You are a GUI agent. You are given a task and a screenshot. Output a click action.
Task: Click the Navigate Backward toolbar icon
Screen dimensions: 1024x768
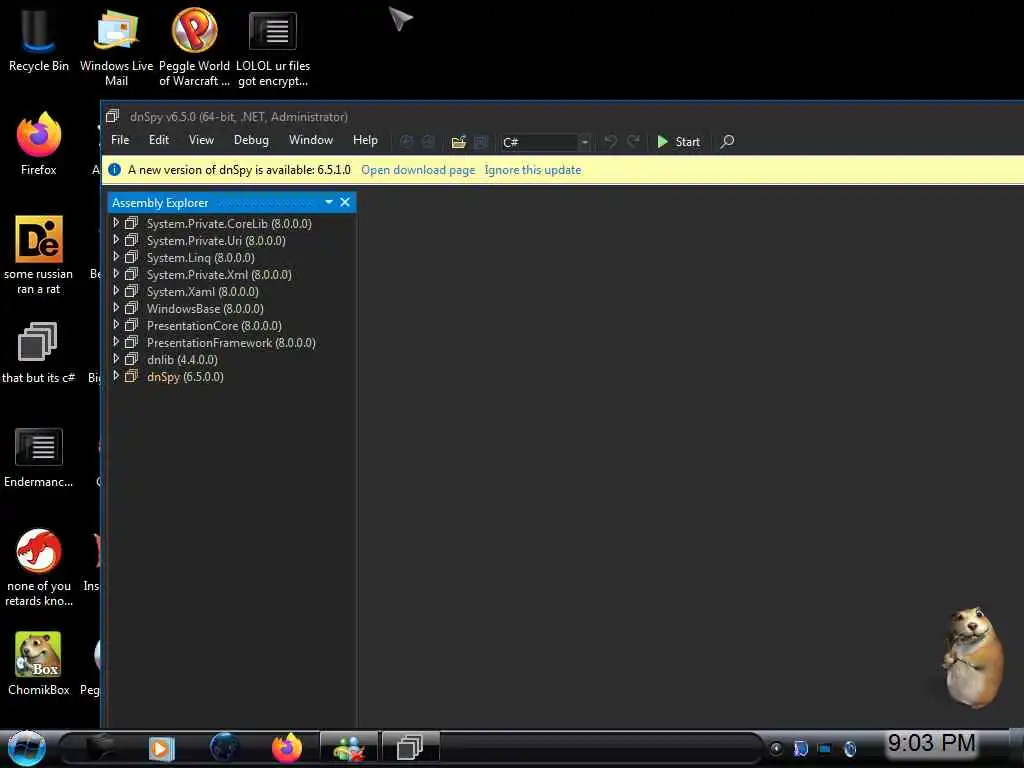(406, 142)
